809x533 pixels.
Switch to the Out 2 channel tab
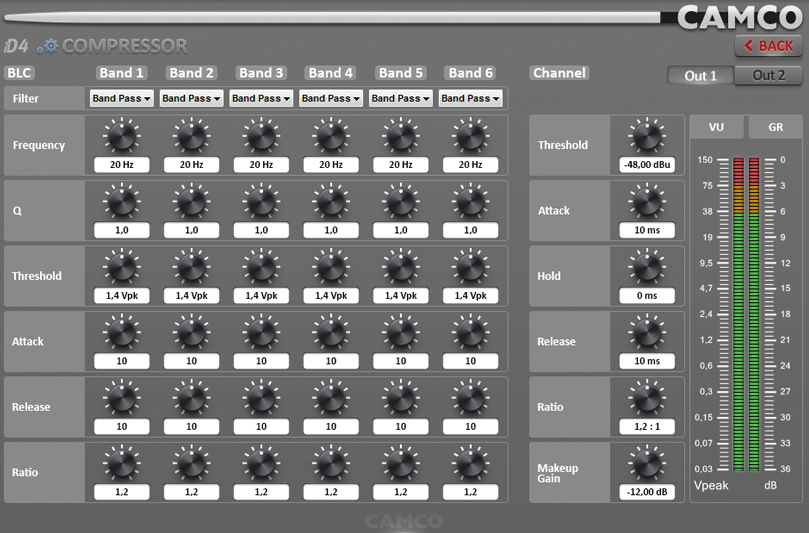pos(768,75)
